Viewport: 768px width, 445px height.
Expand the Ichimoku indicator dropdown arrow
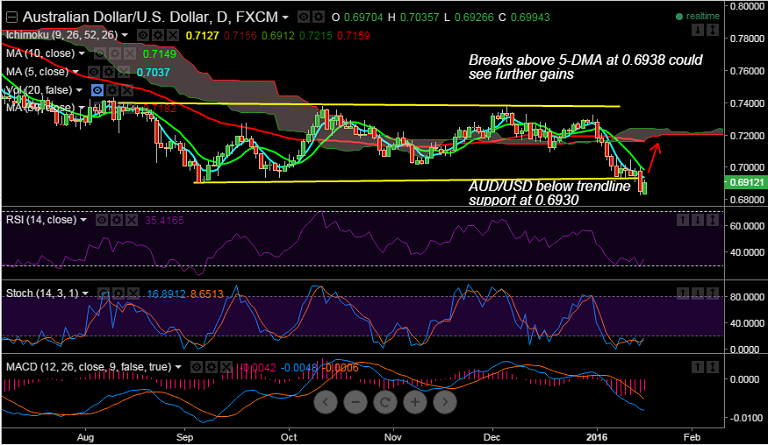pyautogui.click(x=125, y=35)
